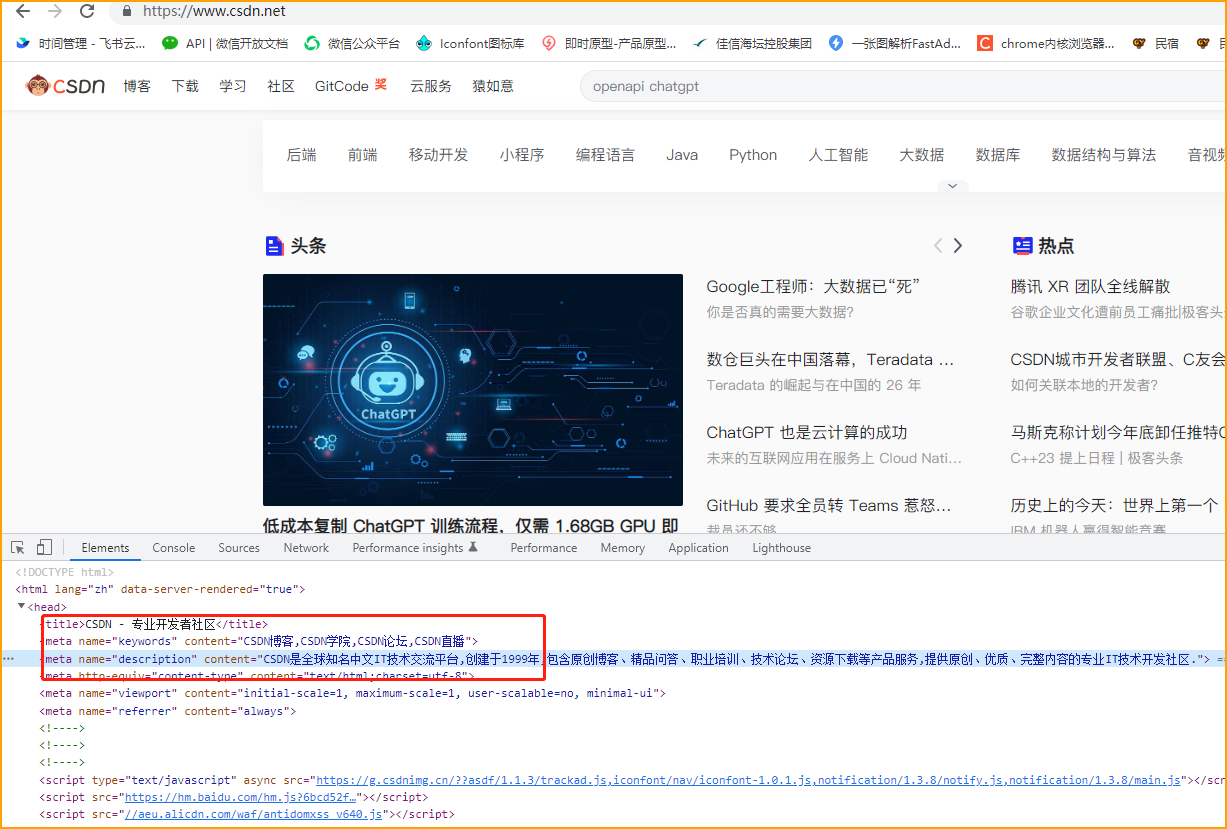Open the Console tab
Viewport: 1227px width, 829px height.
174,548
